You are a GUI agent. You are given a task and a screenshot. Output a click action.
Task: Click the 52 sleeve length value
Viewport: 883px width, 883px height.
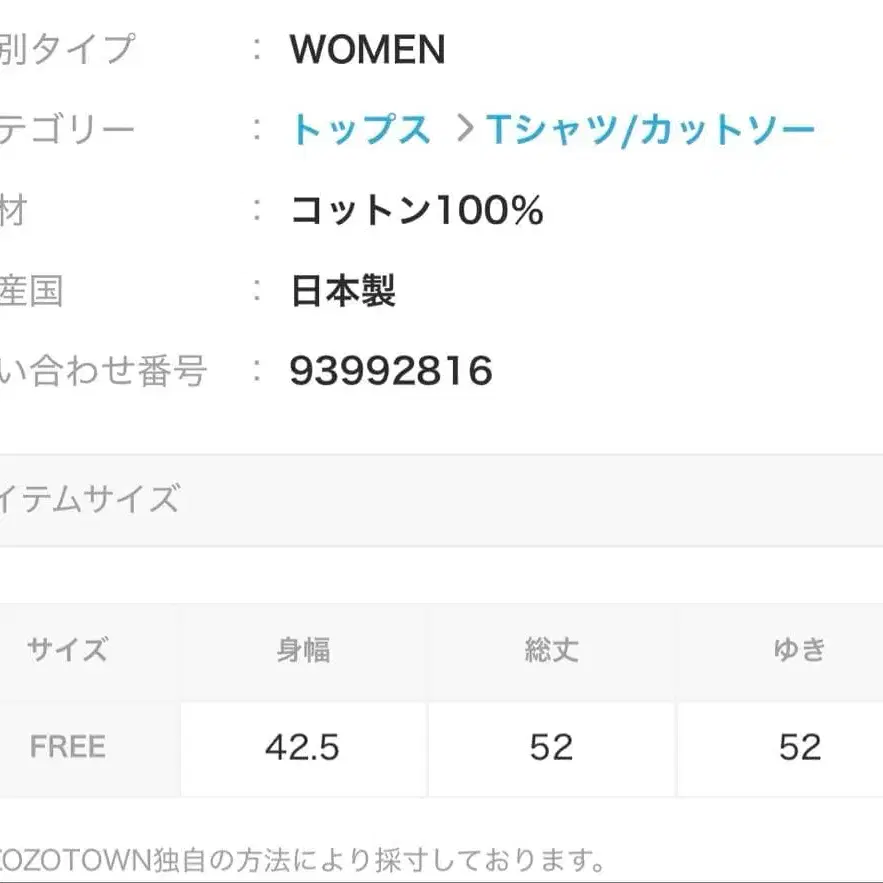click(x=797, y=747)
